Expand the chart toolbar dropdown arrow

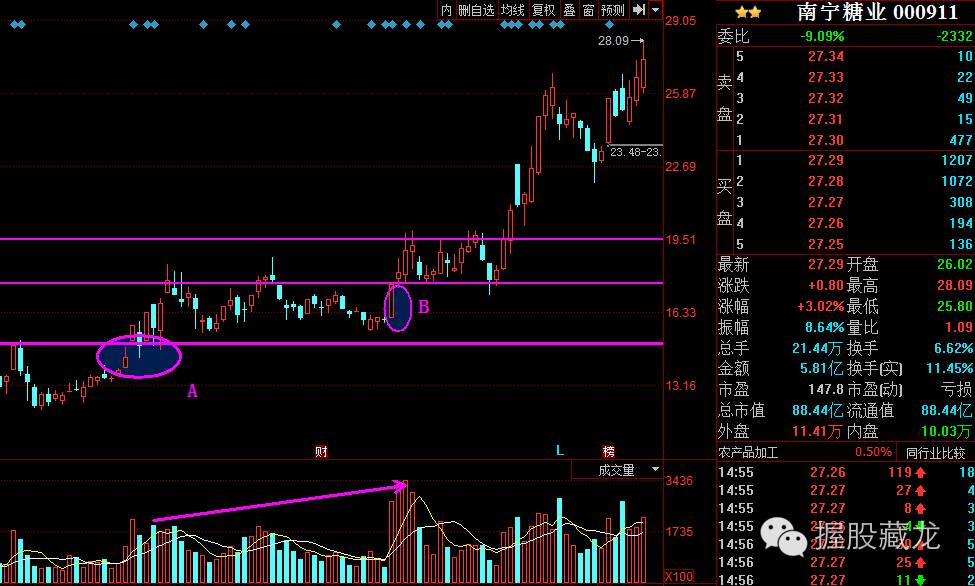click(x=655, y=10)
